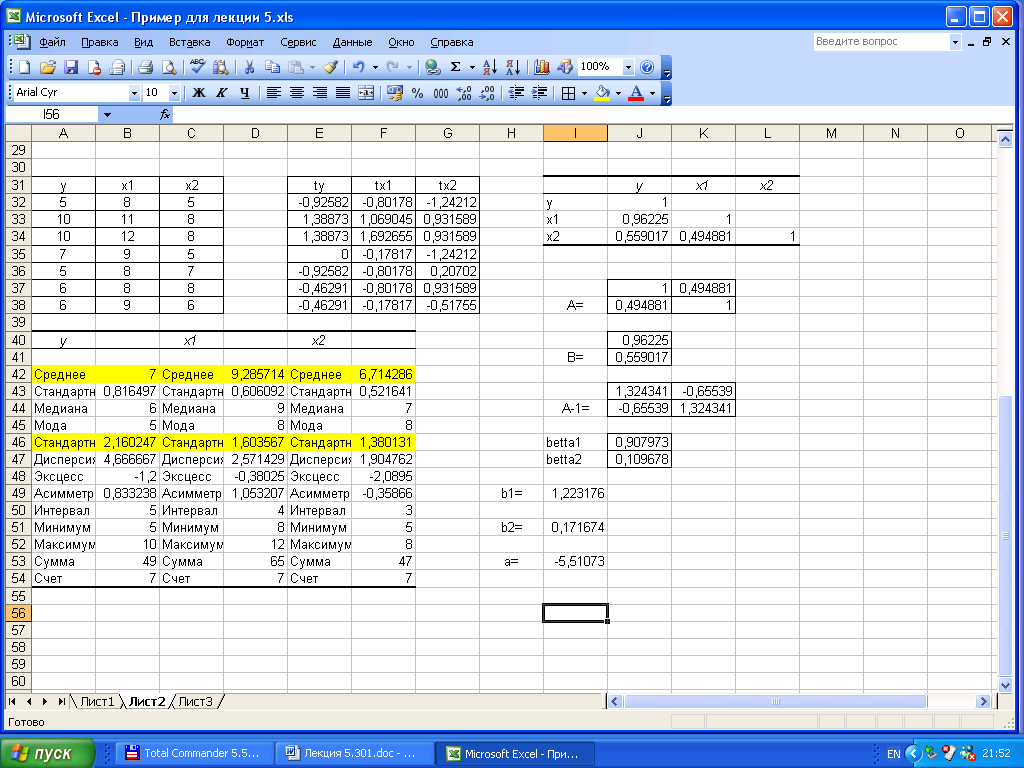1024x768 pixels.
Task: Click in the Введите вопрос help box
Action: (880, 42)
